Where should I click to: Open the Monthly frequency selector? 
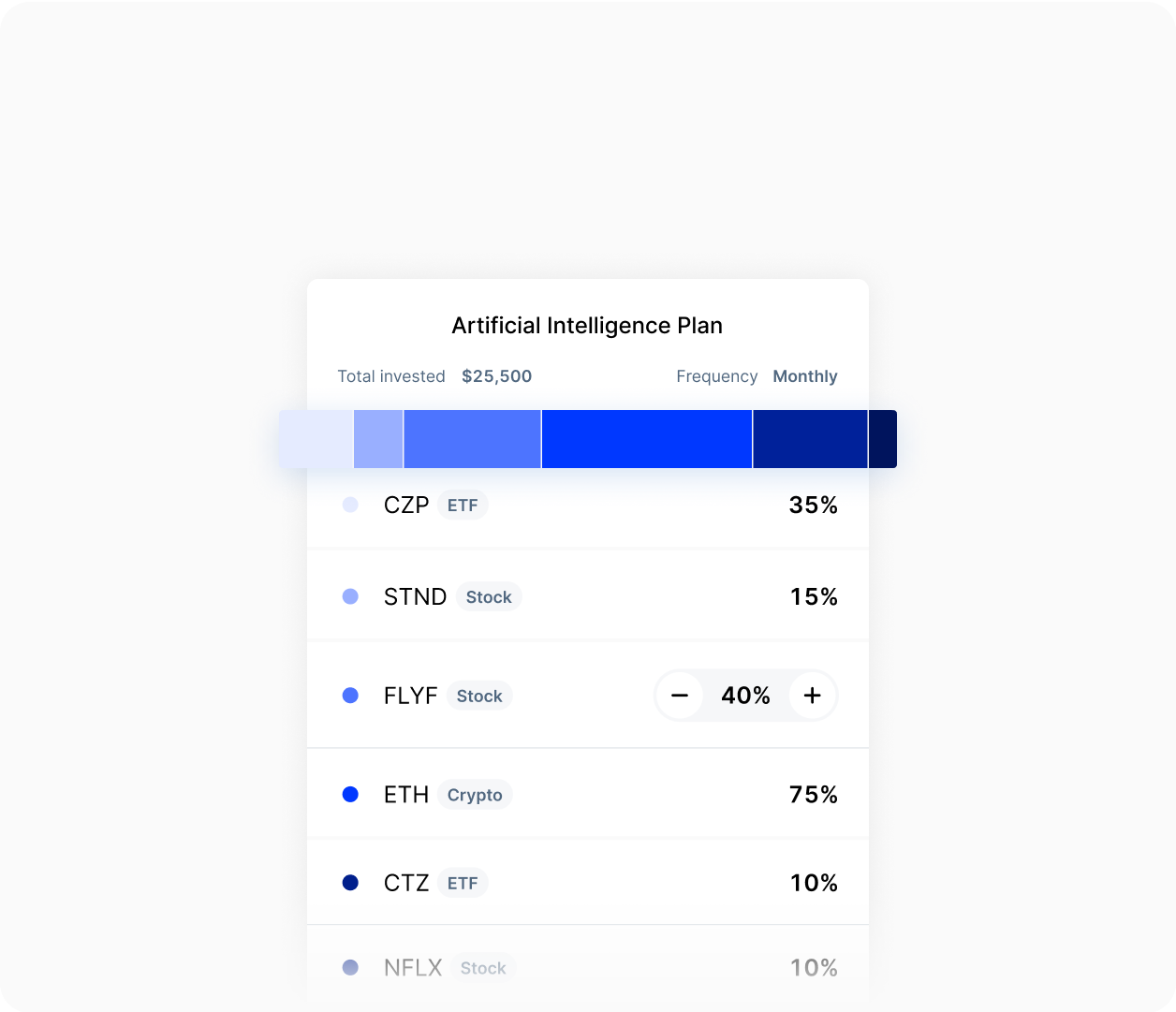[x=804, y=376]
